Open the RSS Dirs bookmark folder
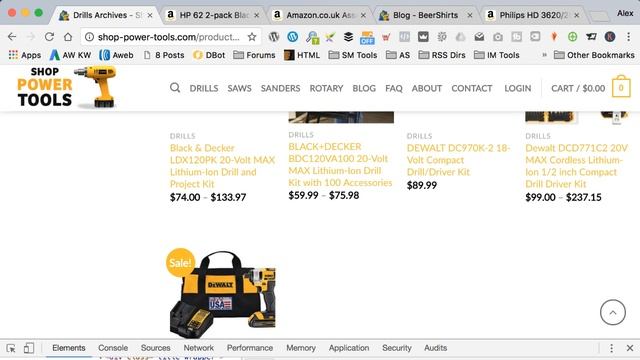 442,55
